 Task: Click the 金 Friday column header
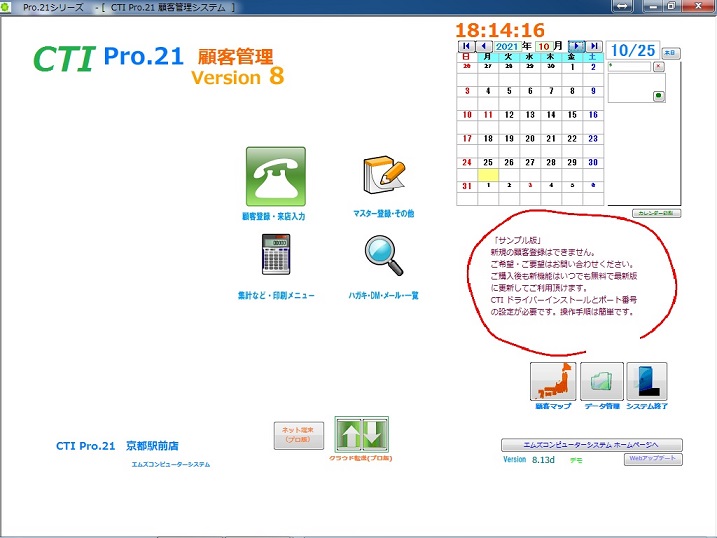click(x=572, y=57)
